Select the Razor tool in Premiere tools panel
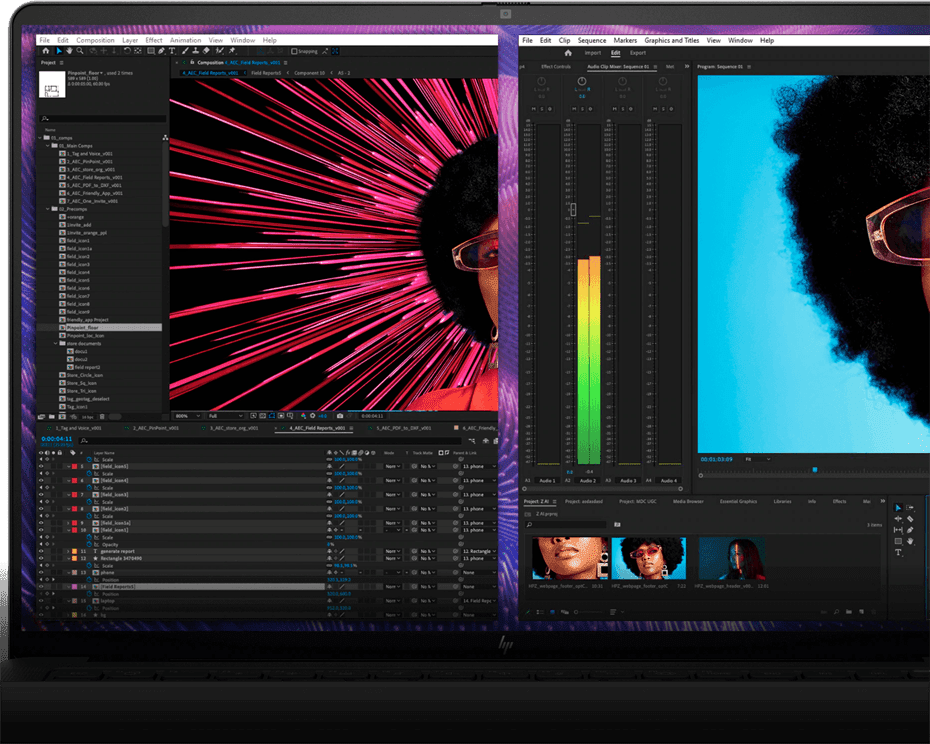This screenshot has width=930, height=744. pyautogui.click(x=910, y=519)
